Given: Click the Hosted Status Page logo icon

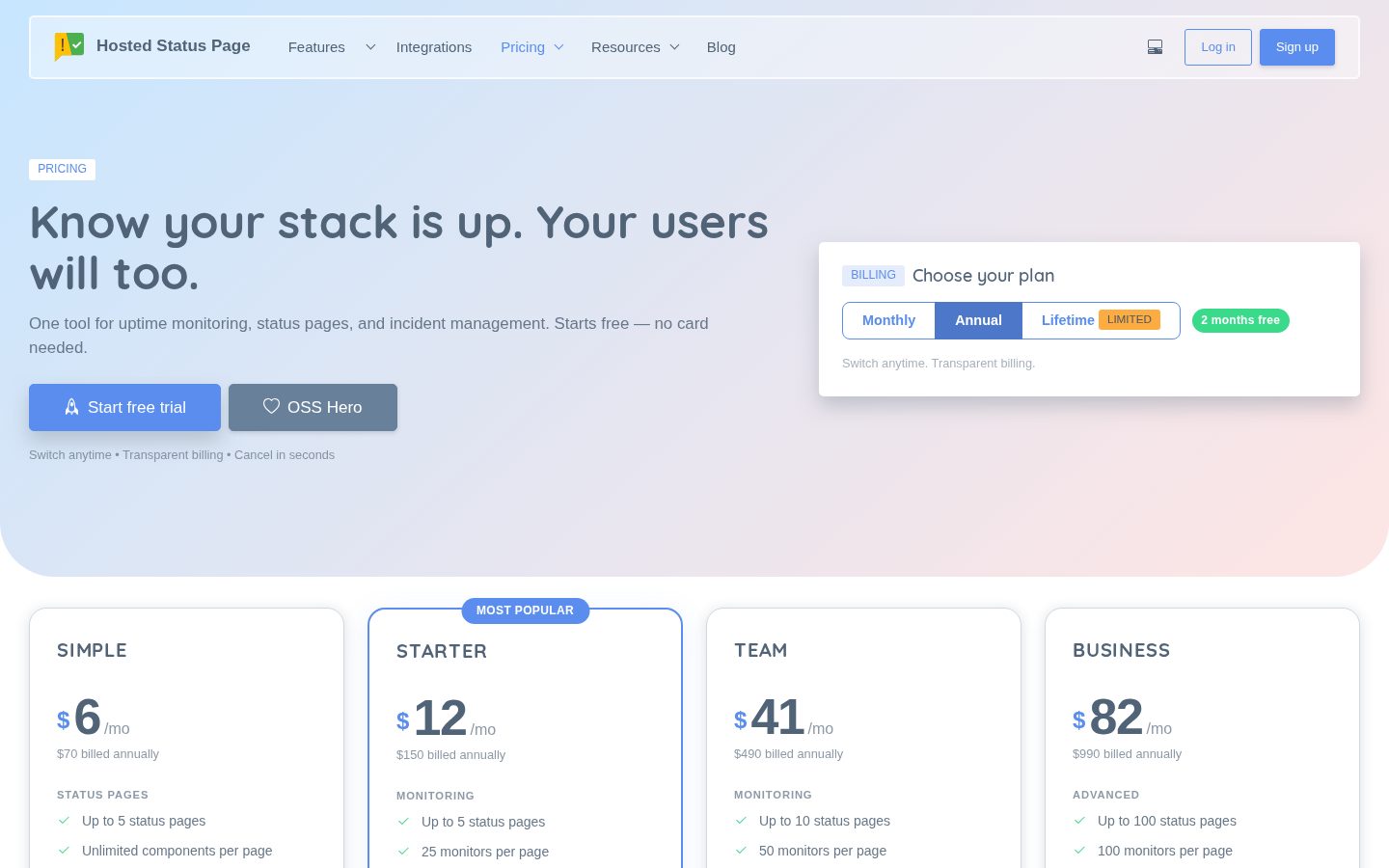Looking at the screenshot, I should click(x=69, y=46).
